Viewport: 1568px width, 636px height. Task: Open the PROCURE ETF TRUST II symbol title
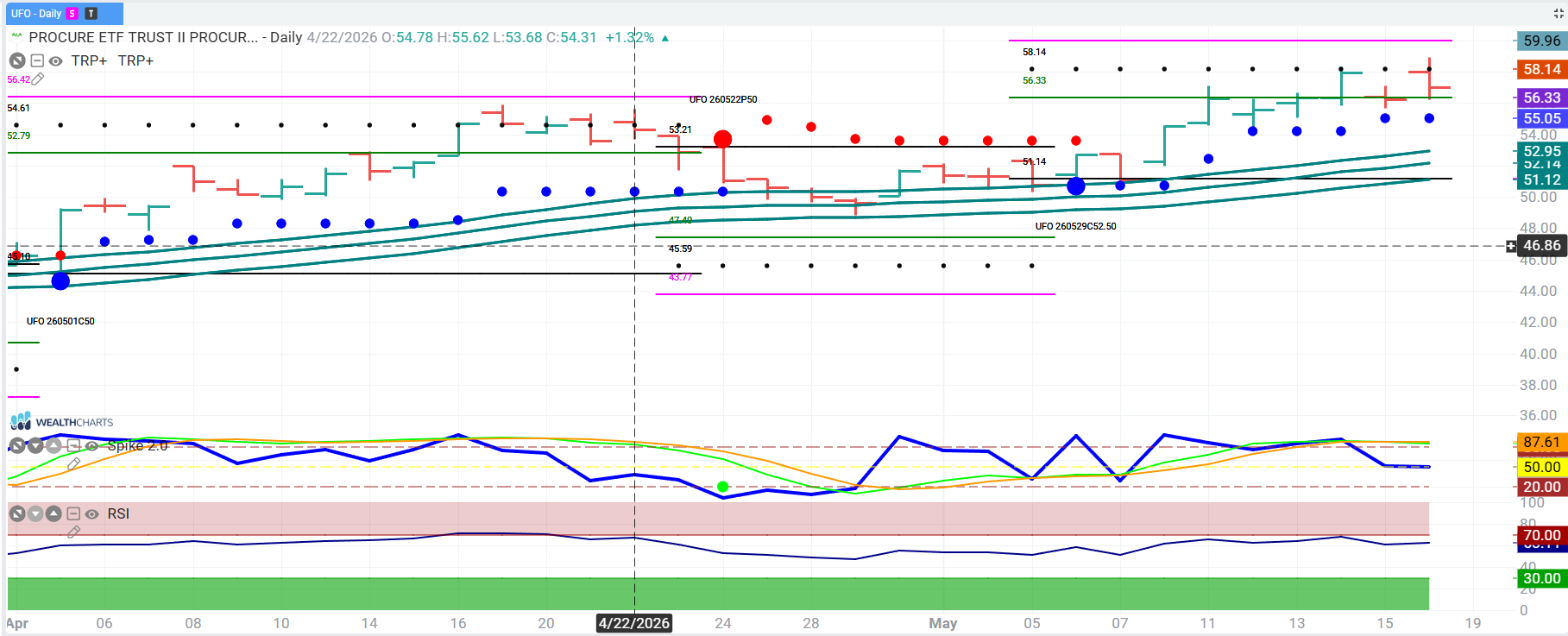pos(143,37)
